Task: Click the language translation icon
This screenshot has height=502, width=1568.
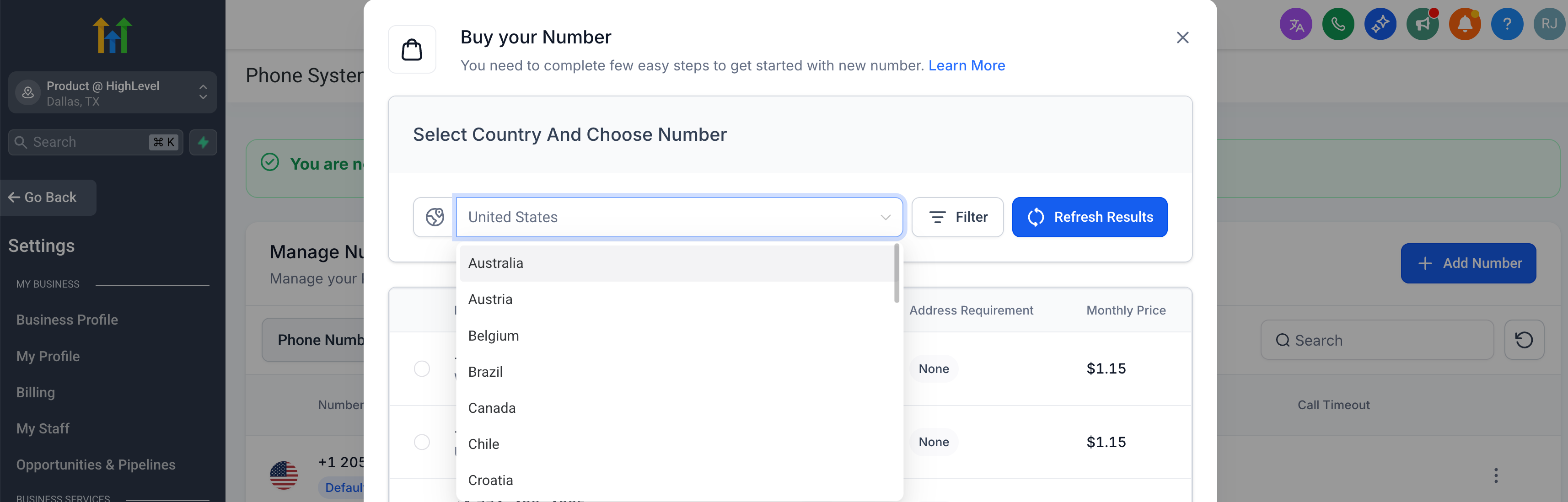Action: click(1296, 24)
